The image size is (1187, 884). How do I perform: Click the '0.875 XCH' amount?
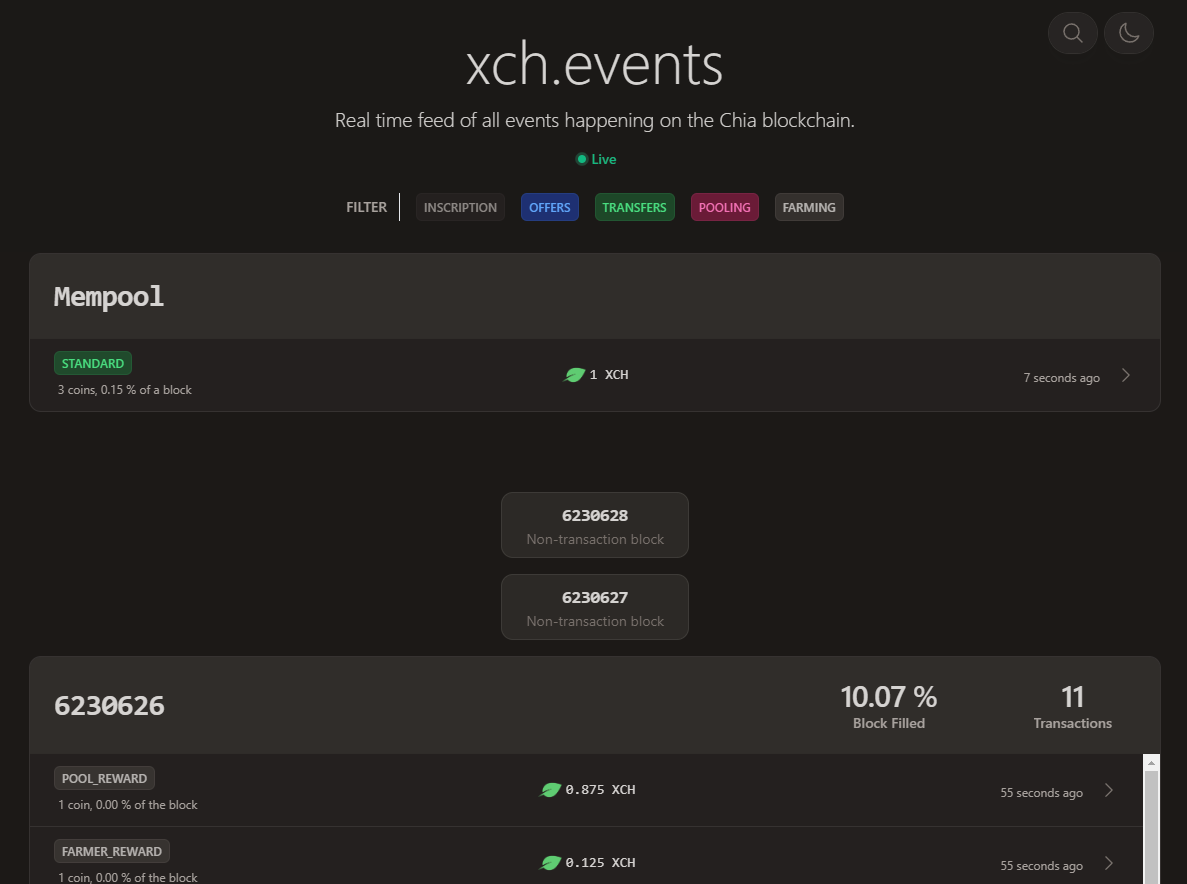[x=600, y=789]
